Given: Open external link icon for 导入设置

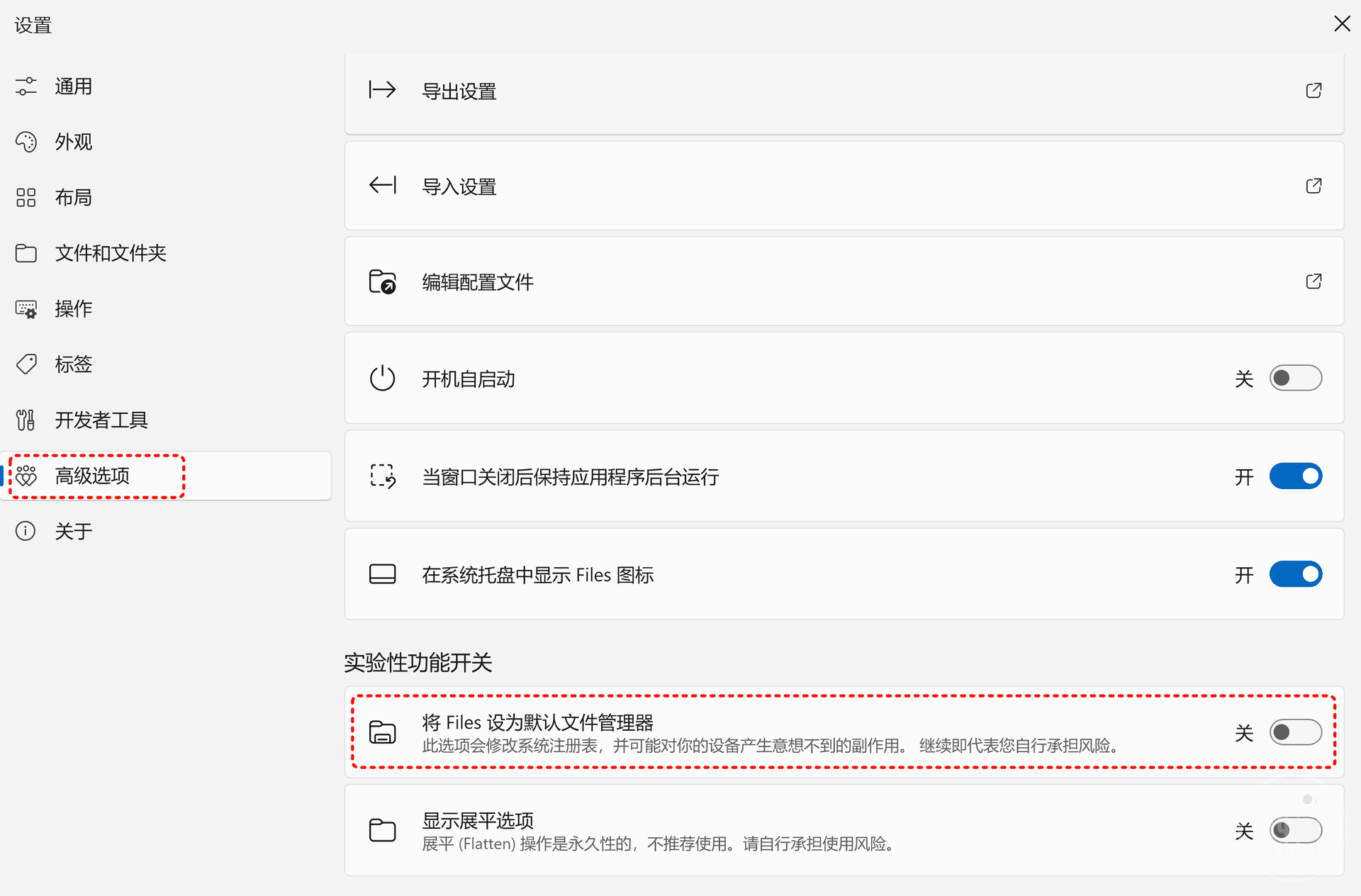Looking at the screenshot, I should pyautogui.click(x=1314, y=186).
